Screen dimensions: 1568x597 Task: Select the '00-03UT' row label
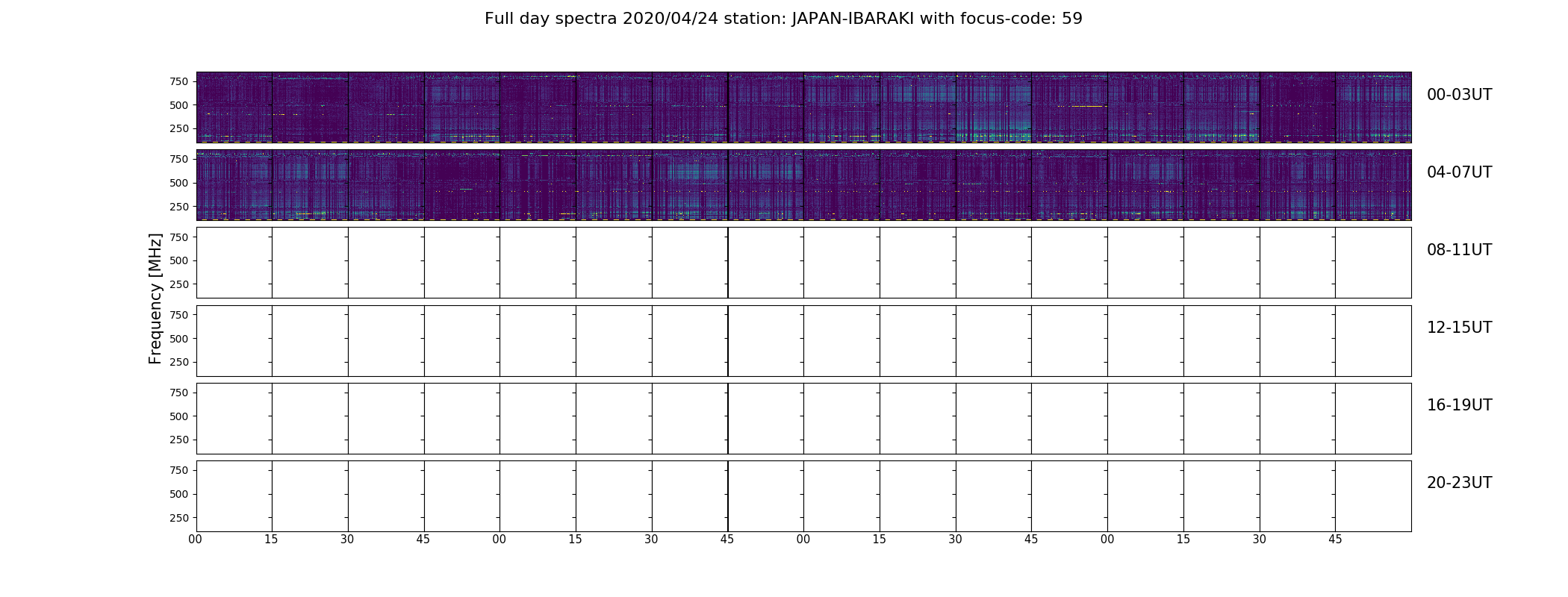[x=1459, y=95]
